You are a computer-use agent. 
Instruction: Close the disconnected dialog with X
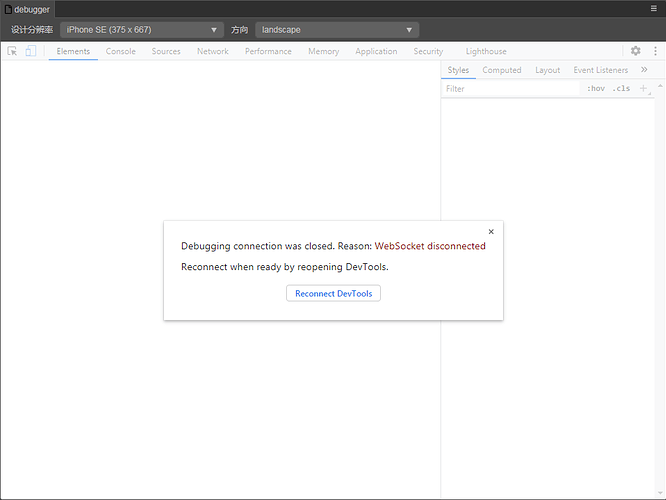coord(491,232)
